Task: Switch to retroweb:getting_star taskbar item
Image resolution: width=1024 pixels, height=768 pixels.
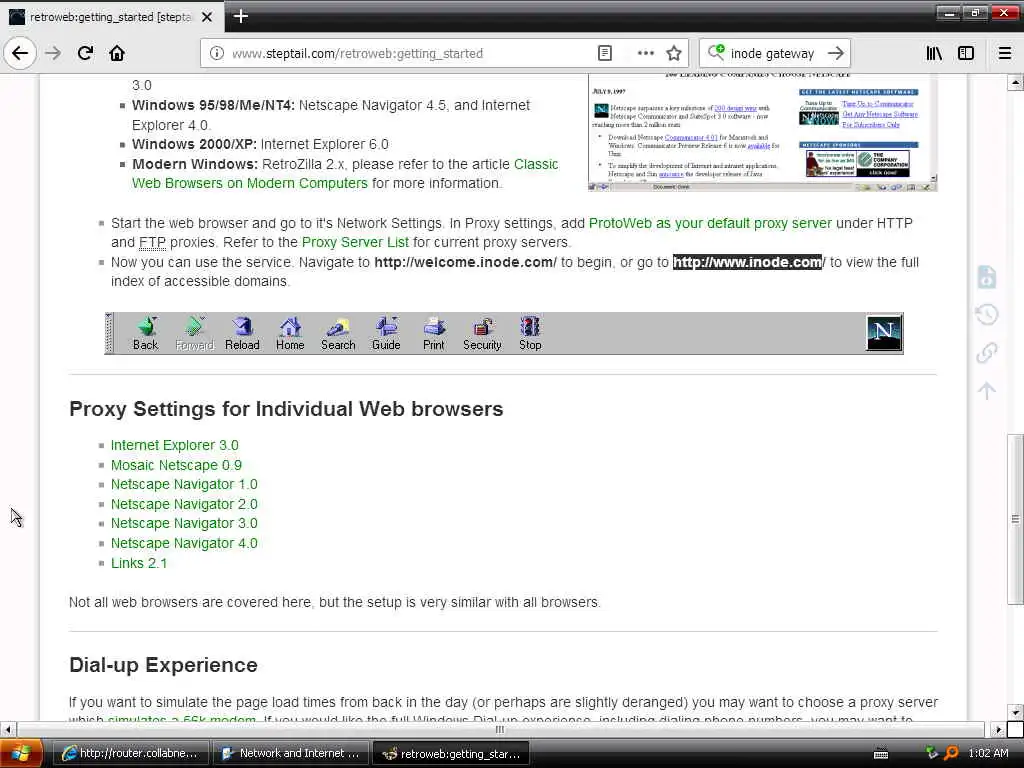Action: pyautogui.click(x=451, y=753)
